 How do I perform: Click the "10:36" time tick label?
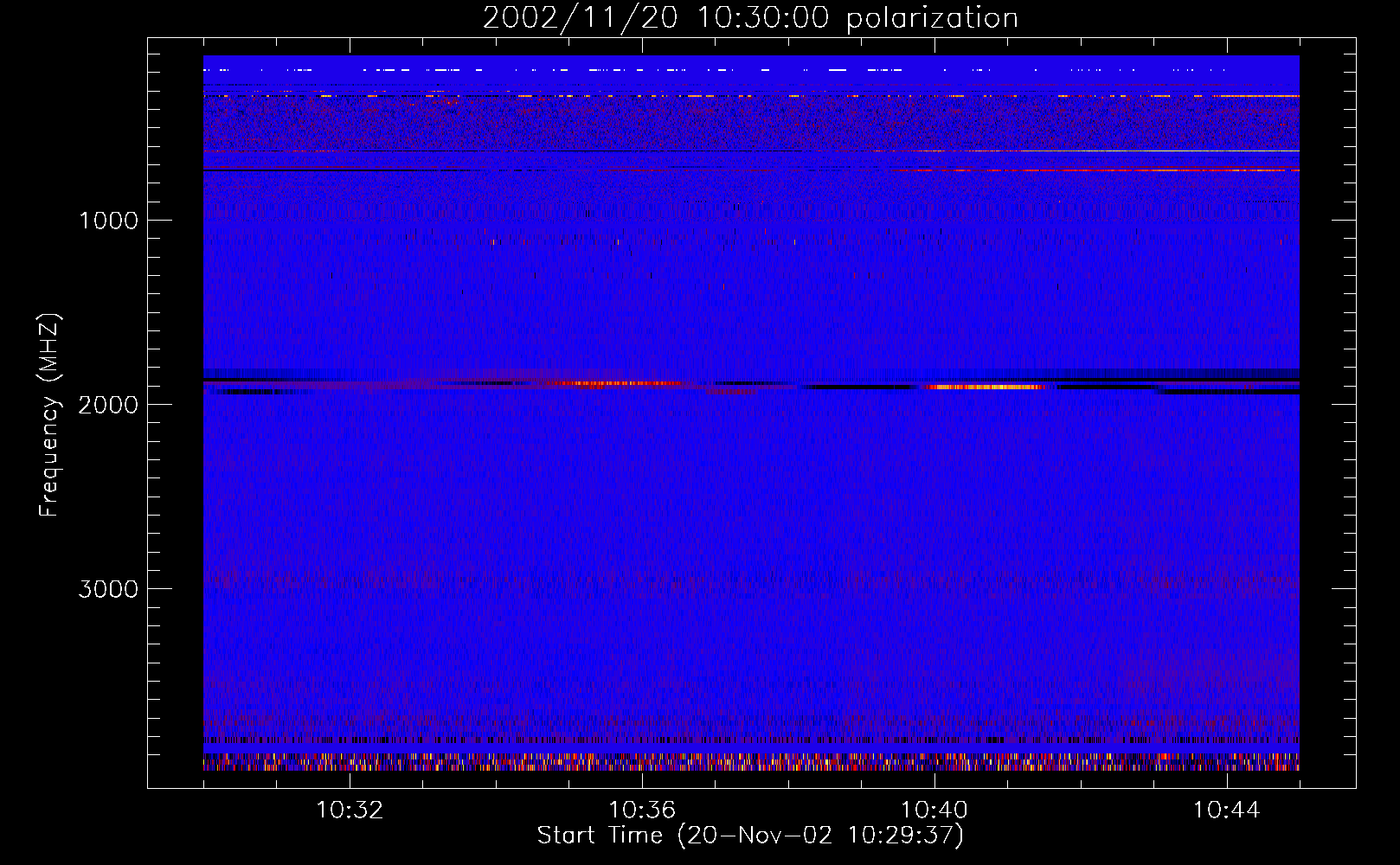[x=642, y=811]
